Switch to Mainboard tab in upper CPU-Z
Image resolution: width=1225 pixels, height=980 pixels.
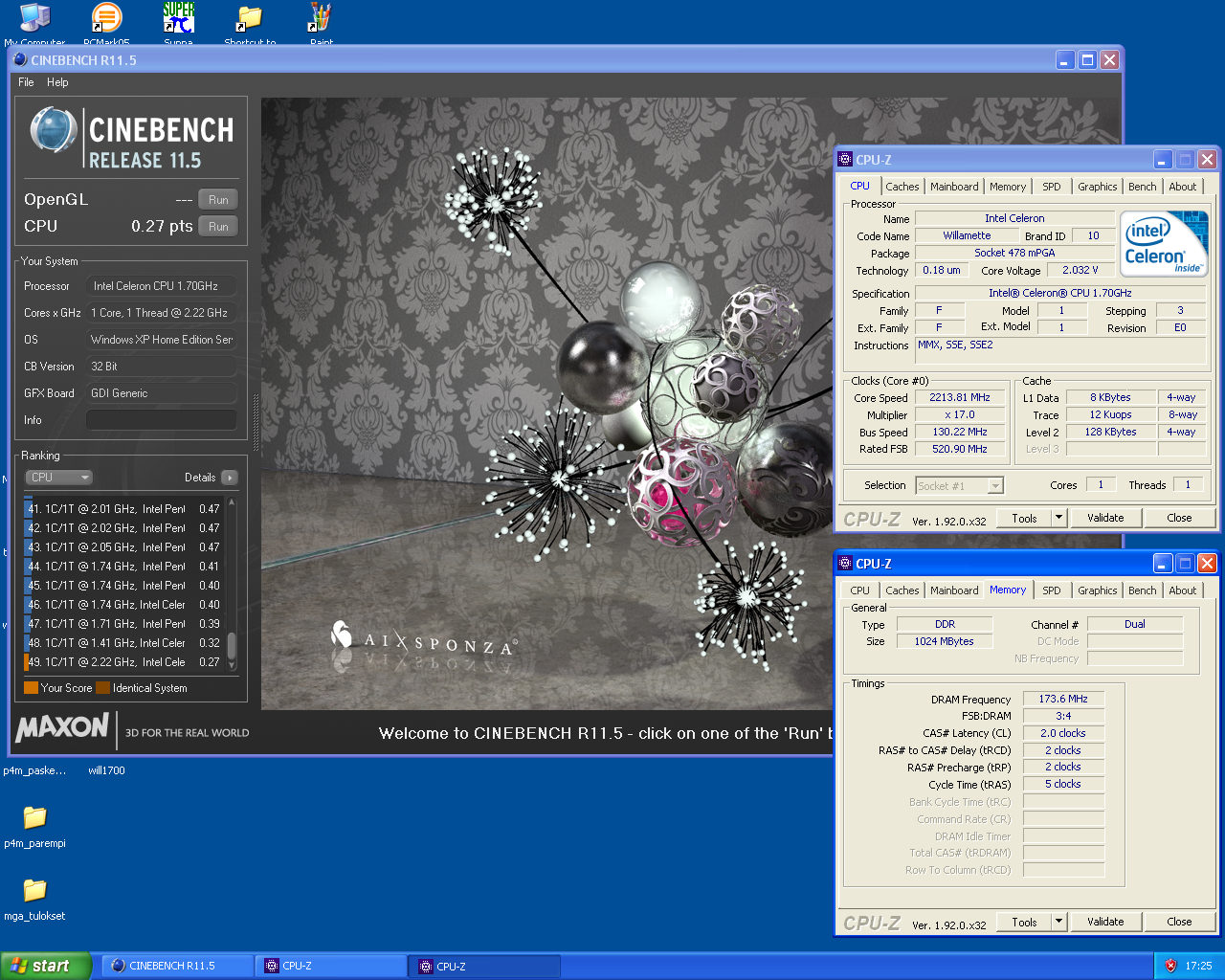click(x=954, y=187)
